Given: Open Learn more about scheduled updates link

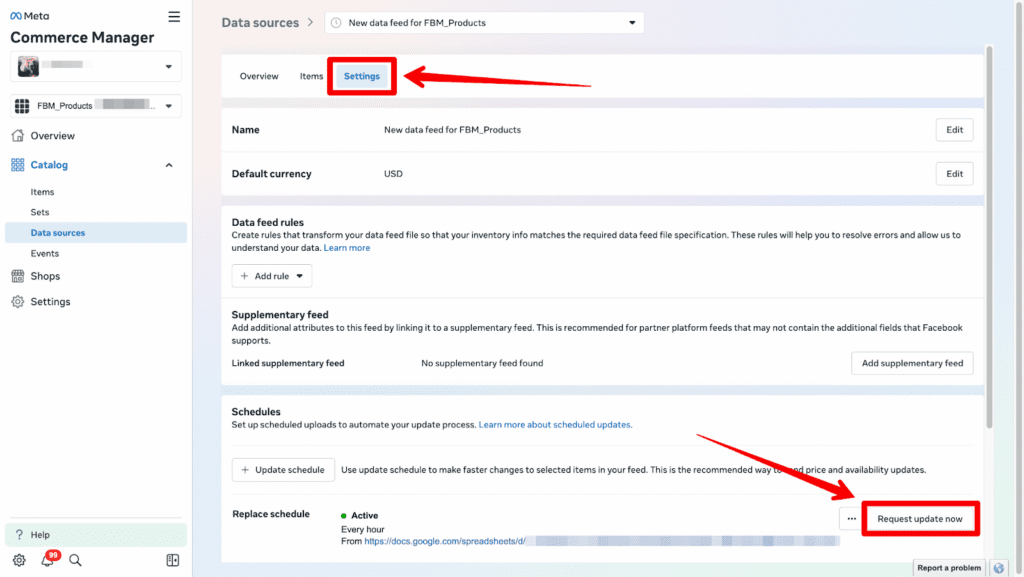Looking at the screenshot, I should point(555,425).
